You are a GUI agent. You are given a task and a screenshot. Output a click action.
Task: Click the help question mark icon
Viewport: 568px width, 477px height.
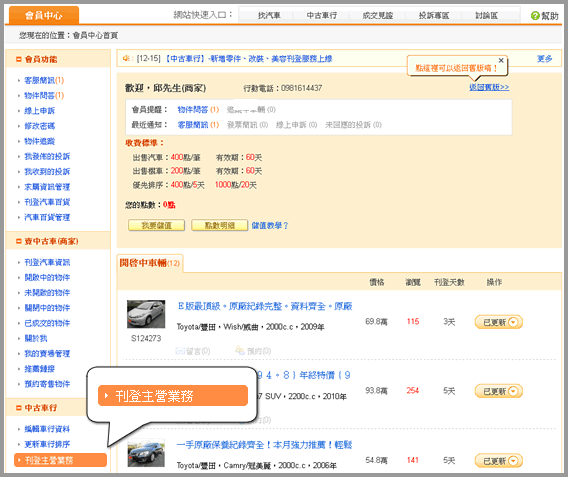pyautogui.click(x=535, y=16)
